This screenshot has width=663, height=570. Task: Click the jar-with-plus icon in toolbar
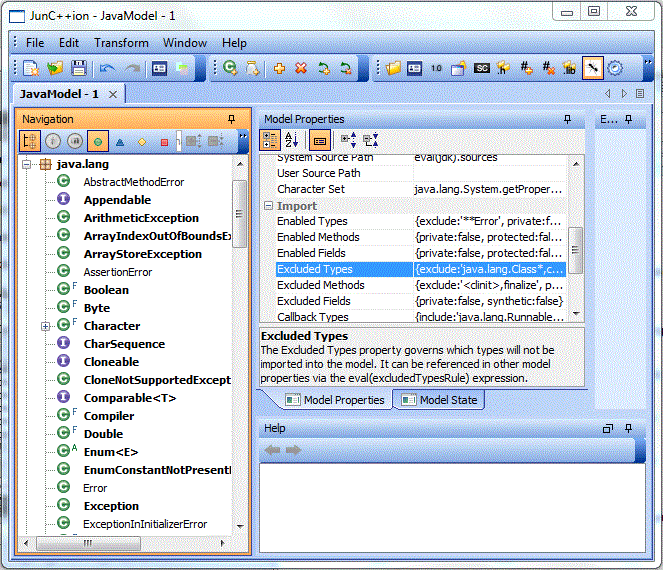pos(252,68)
